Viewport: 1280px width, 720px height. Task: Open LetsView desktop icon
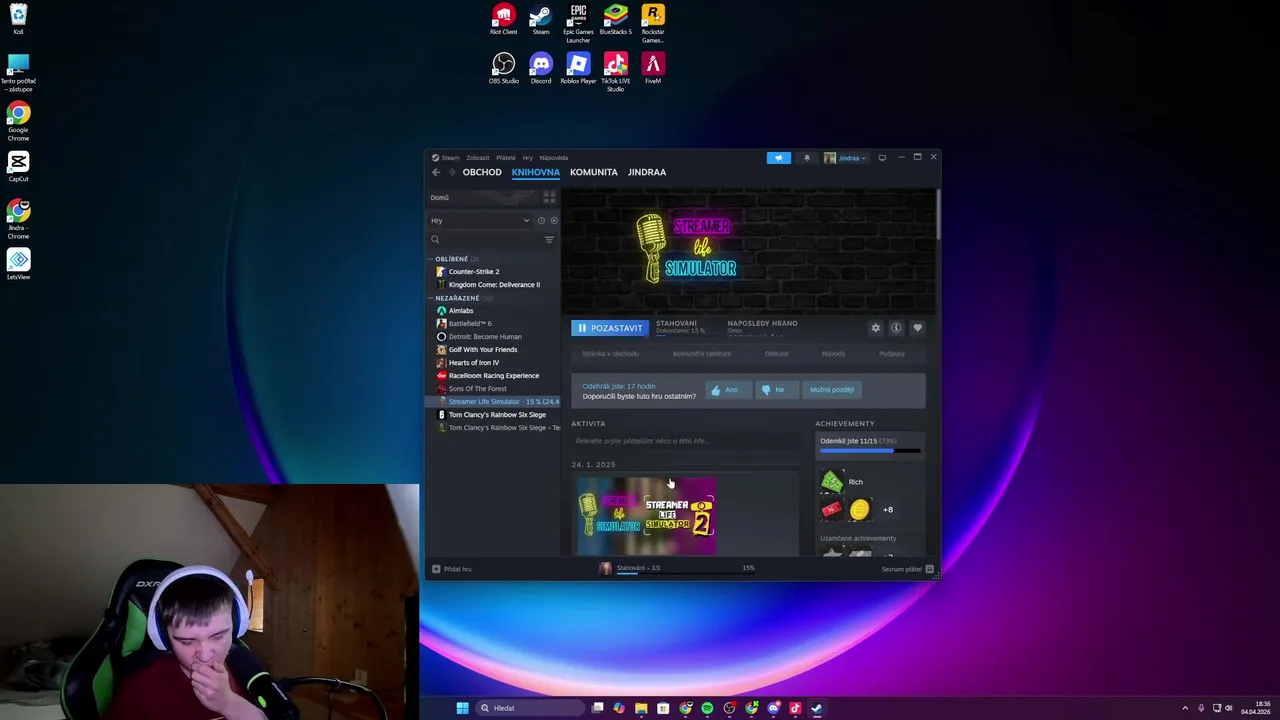tap(18, 264)
